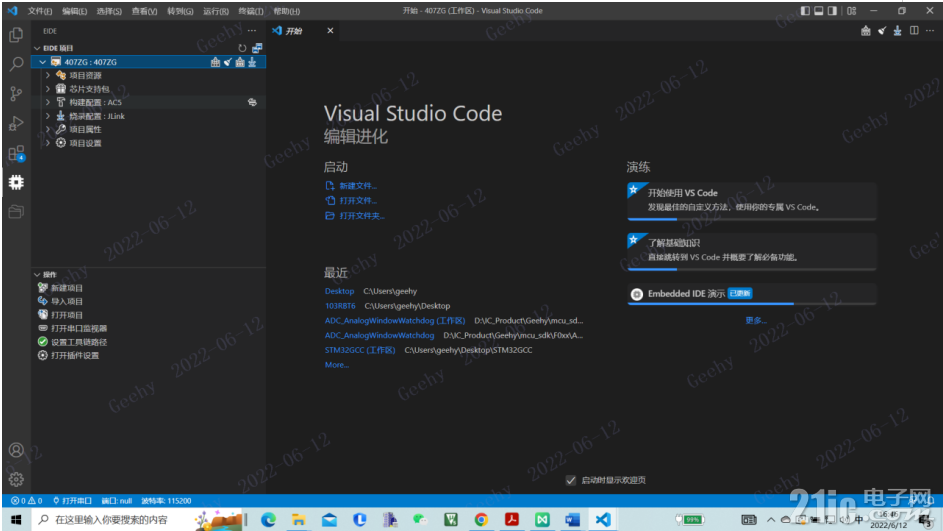Expand the 项目设置 tree node
The width and height of the screenshot is (943, 531).
pos(48,143)
